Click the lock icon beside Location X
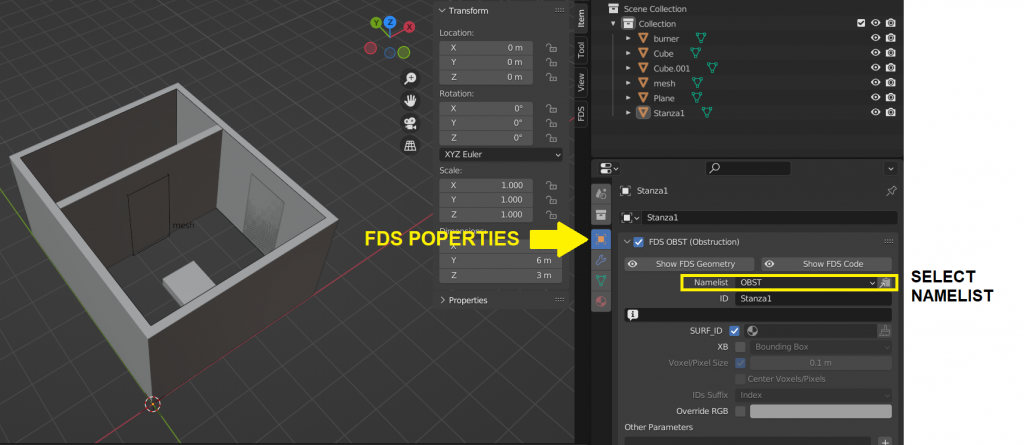 [551, 48]
